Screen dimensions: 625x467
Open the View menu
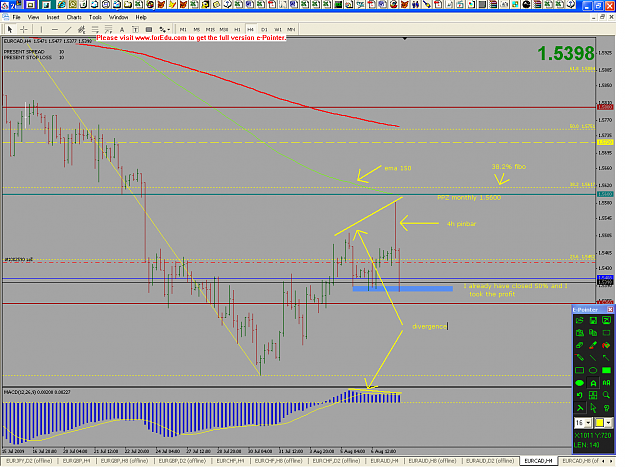pyautogui.click(x=33, y=18)
